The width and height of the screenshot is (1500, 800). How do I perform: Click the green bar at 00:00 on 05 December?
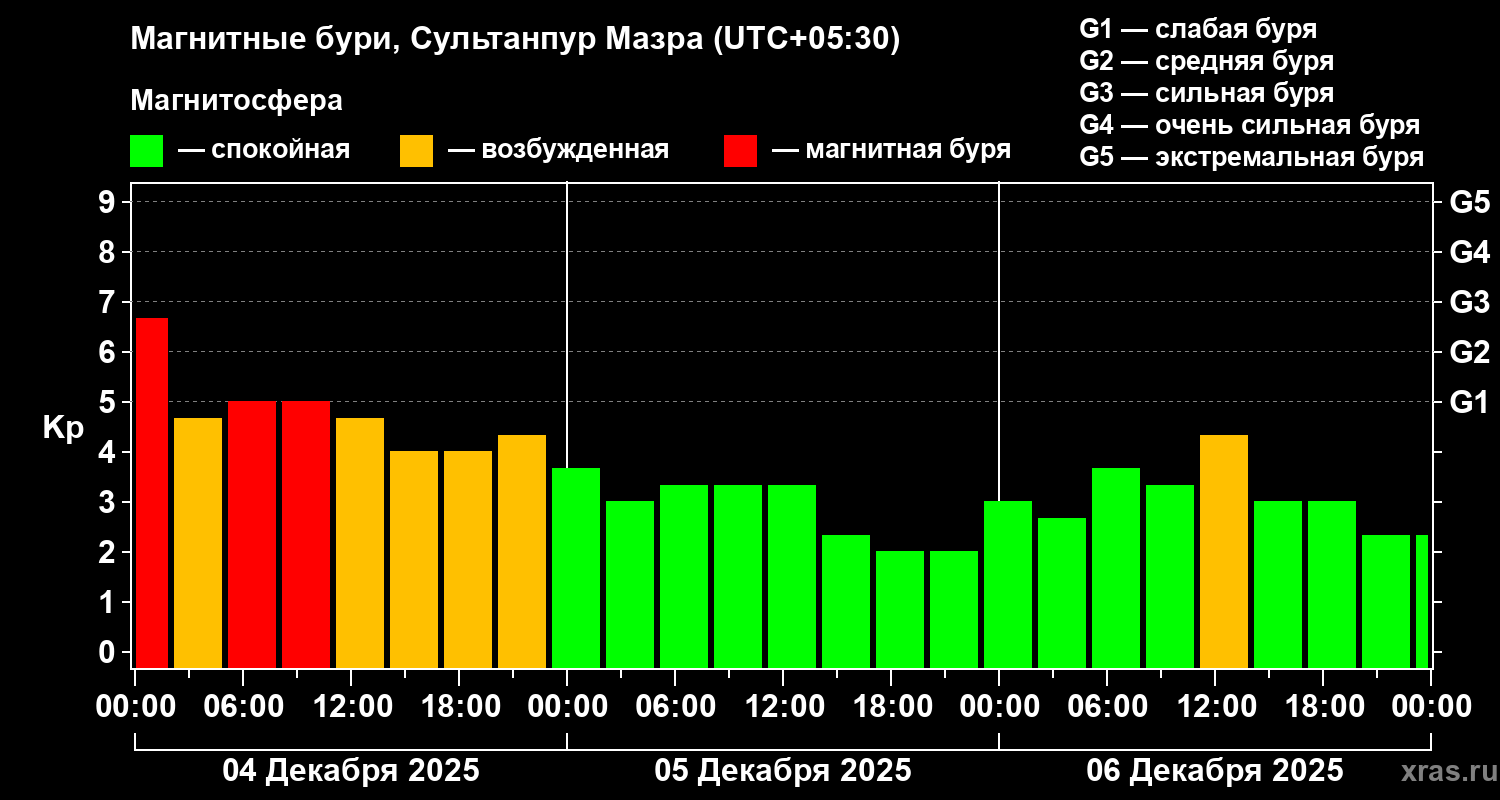coord(576,568)
